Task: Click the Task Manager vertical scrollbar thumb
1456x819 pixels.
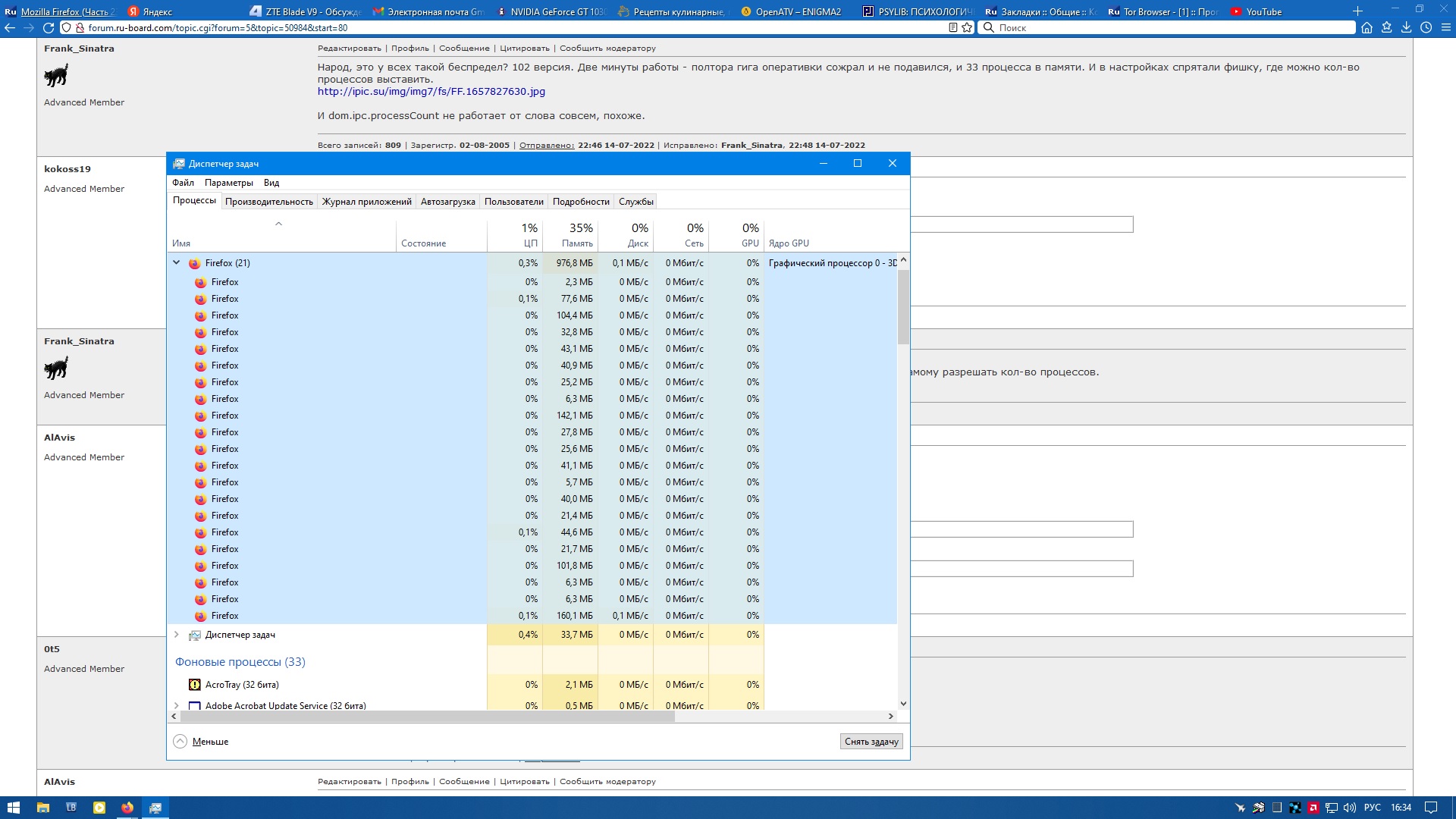Action: [x=903, y=307]
